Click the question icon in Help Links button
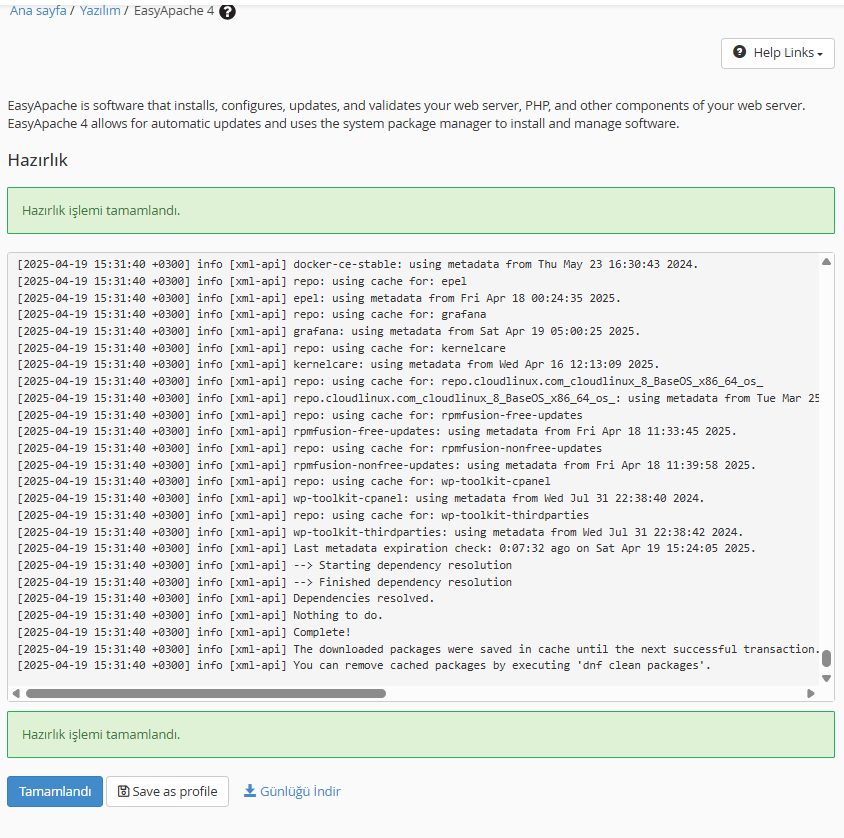Screen dimensions: 844x838 click(740, 52)
